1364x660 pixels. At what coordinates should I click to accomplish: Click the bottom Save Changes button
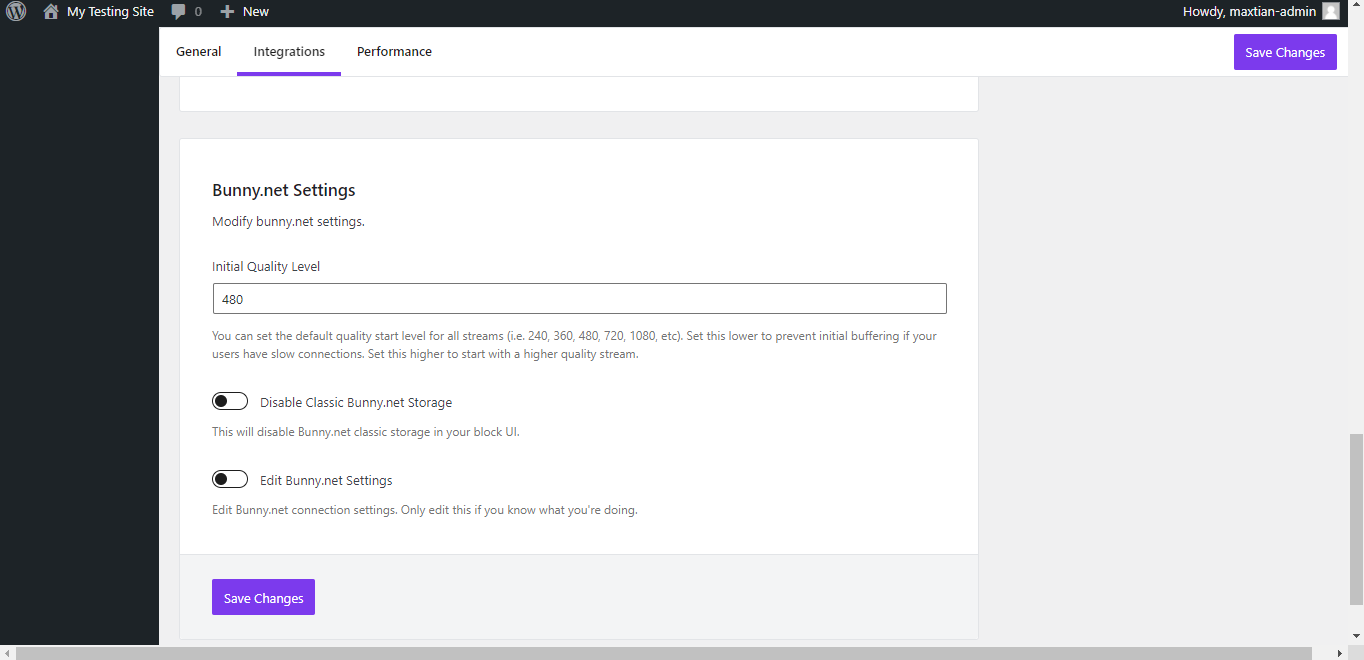click(x=263, y=597)
